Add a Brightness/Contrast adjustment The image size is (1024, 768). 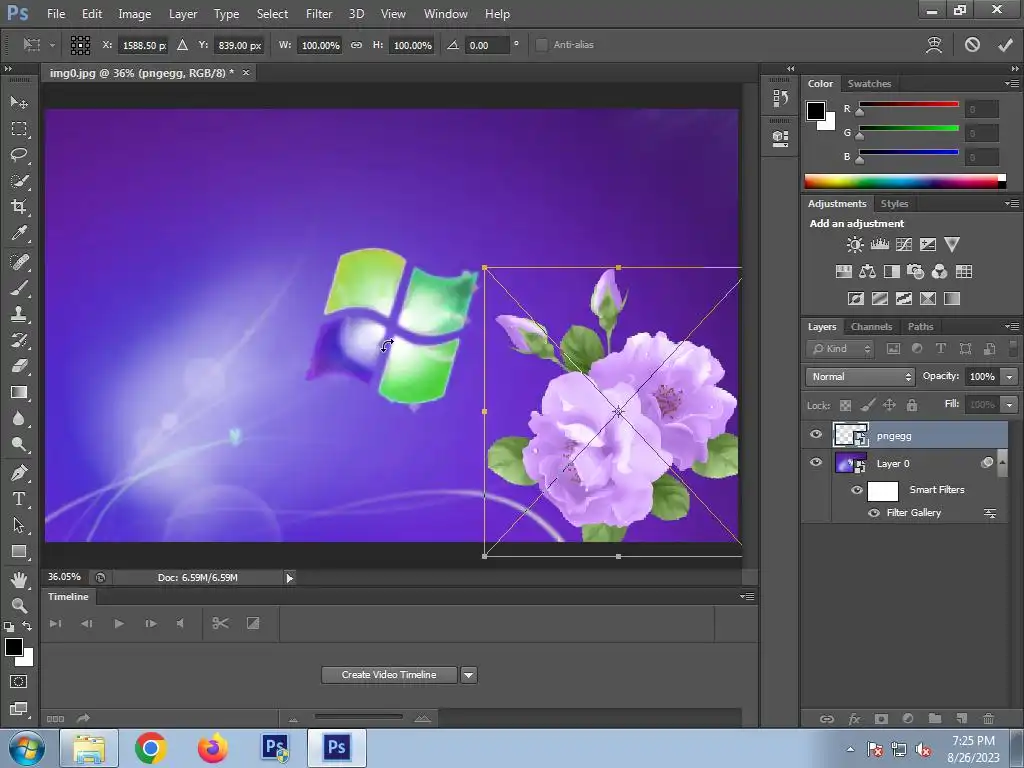854,245
